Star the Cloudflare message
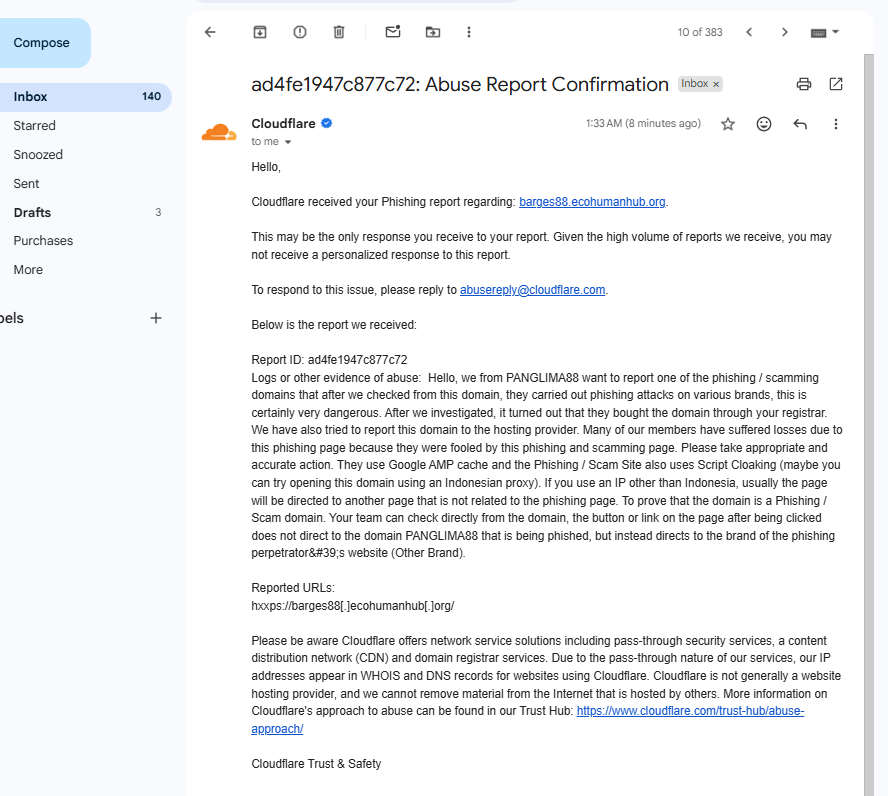The height and width of the screenshot is (796, 888). (x=728, y=124)
